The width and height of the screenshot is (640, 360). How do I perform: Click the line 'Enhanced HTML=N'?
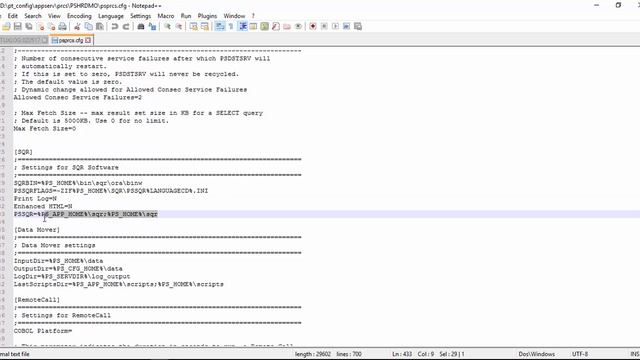coord(43,207)
